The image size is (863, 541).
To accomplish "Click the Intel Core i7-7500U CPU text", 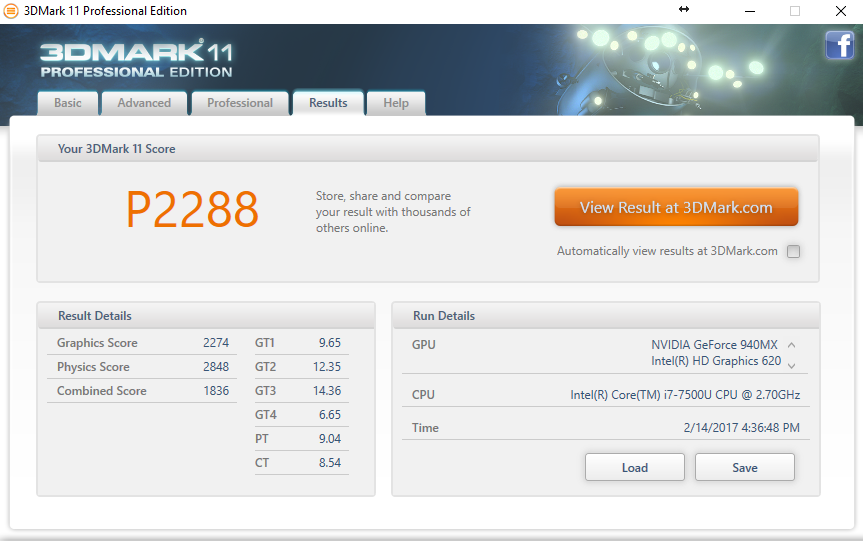I will (x=685, y=395).
